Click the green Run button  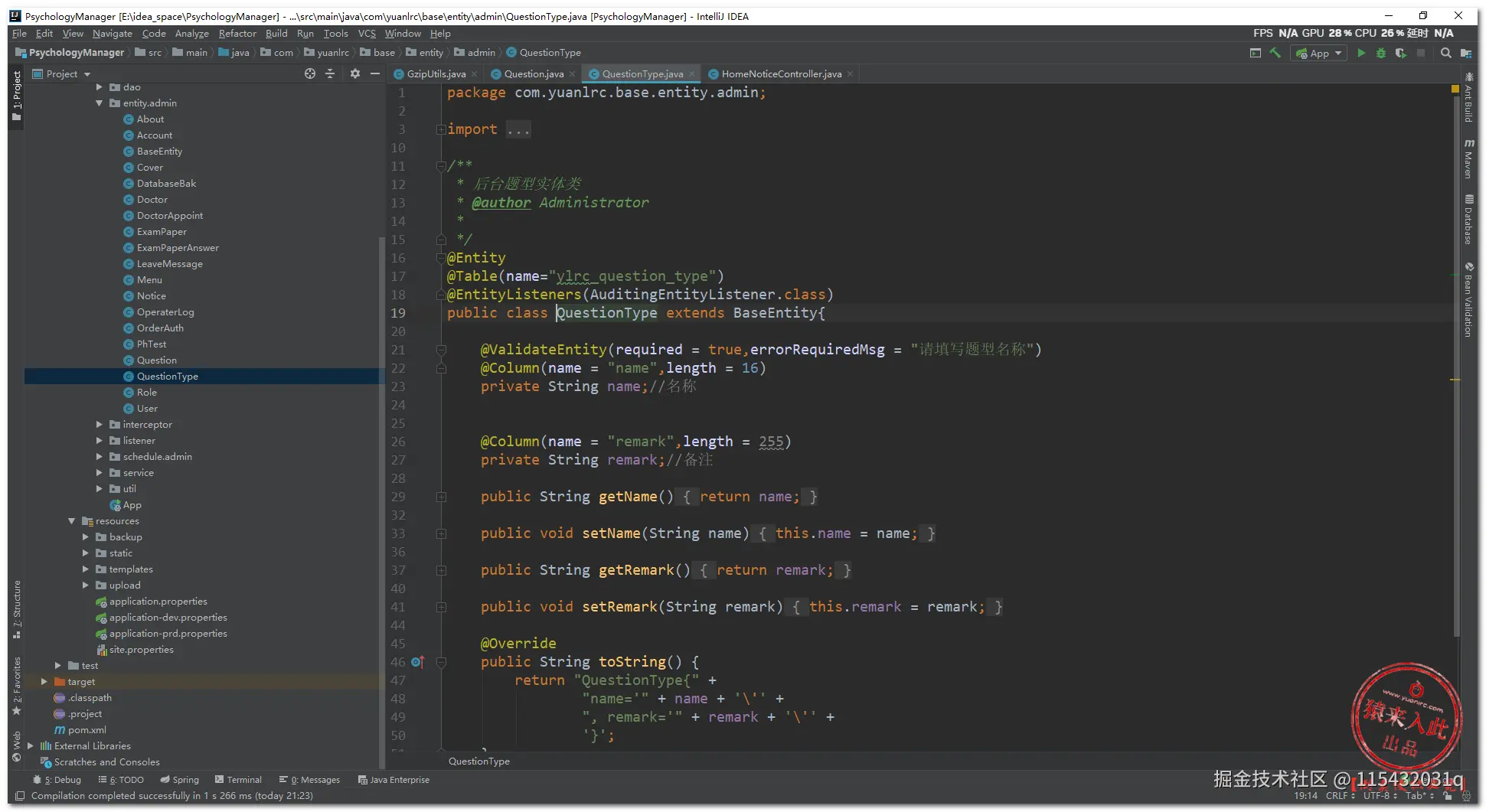pos(1361,53)
